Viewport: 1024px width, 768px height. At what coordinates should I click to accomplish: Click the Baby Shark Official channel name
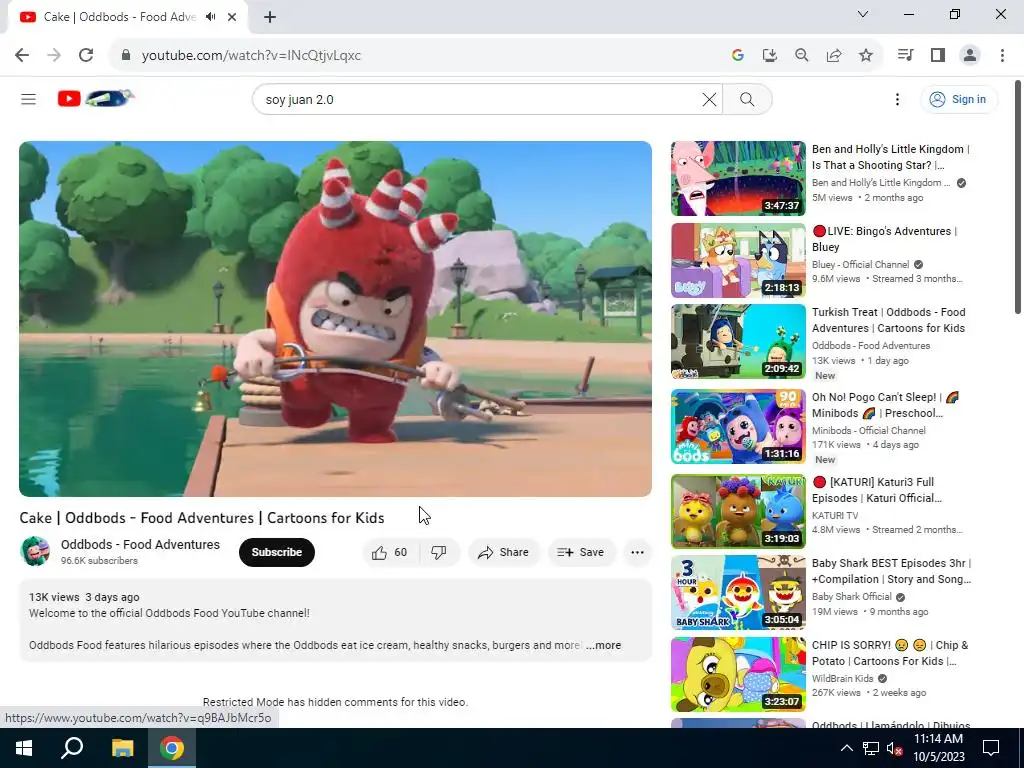point(852,597)
